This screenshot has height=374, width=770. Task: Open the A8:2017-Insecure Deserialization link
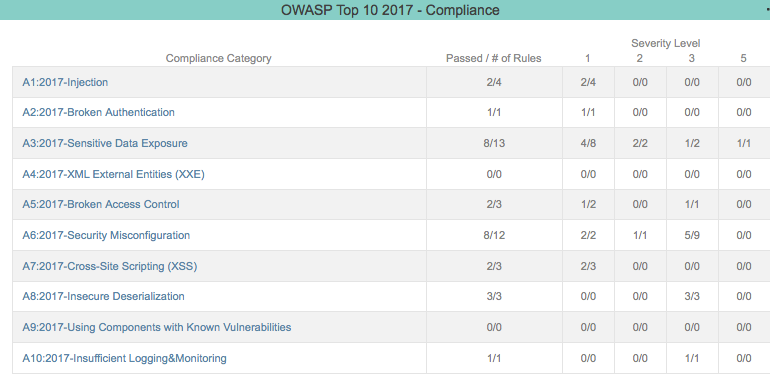coord(103,296)
